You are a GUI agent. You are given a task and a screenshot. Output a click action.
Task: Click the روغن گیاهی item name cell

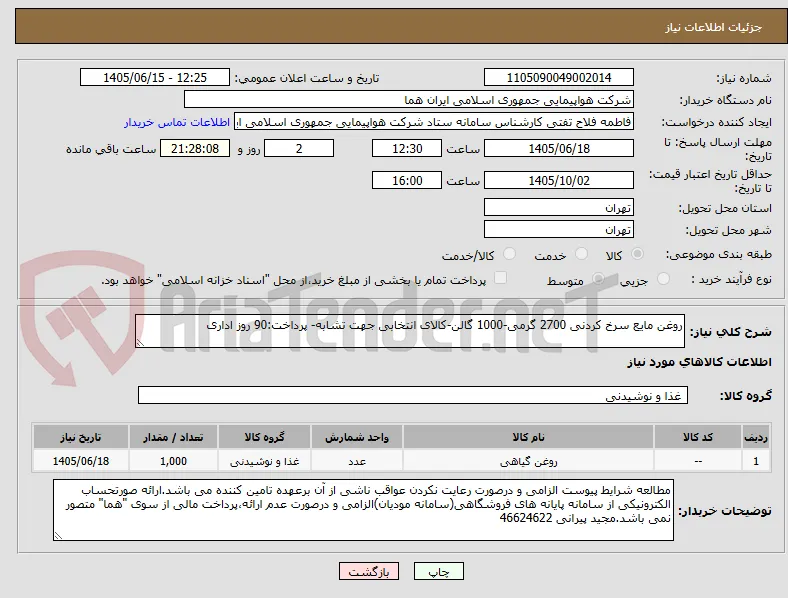528,461
